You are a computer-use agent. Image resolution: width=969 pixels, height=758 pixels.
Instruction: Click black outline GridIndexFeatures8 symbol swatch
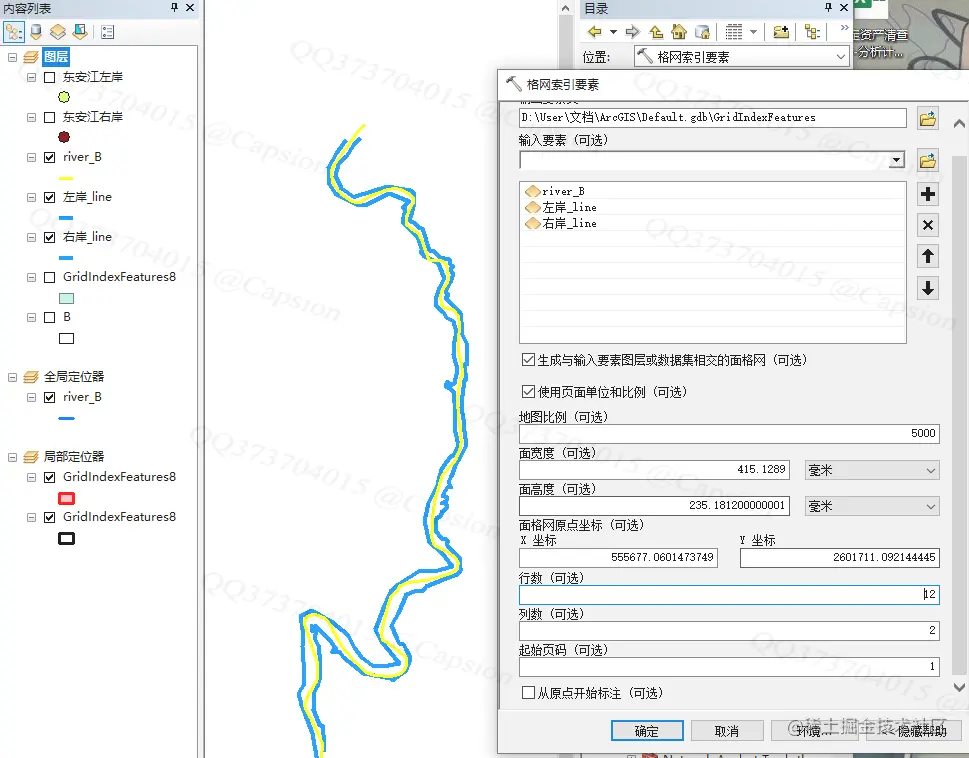[66, 538]
